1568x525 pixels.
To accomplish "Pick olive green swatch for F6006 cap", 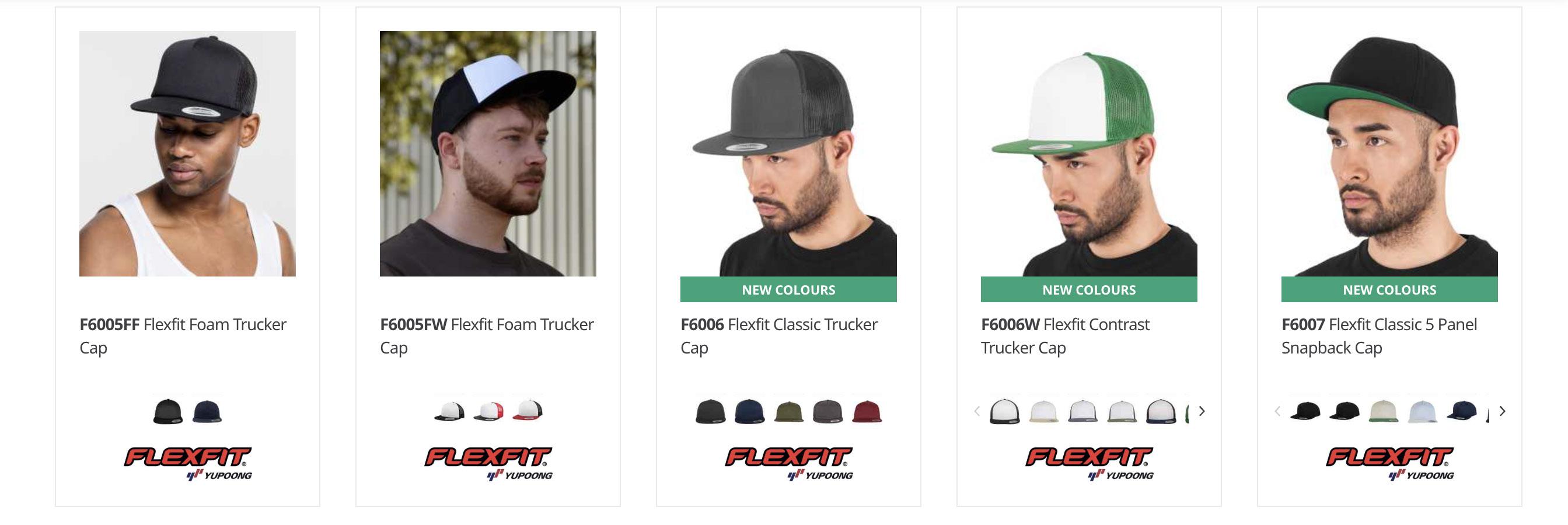I will 789,411.
